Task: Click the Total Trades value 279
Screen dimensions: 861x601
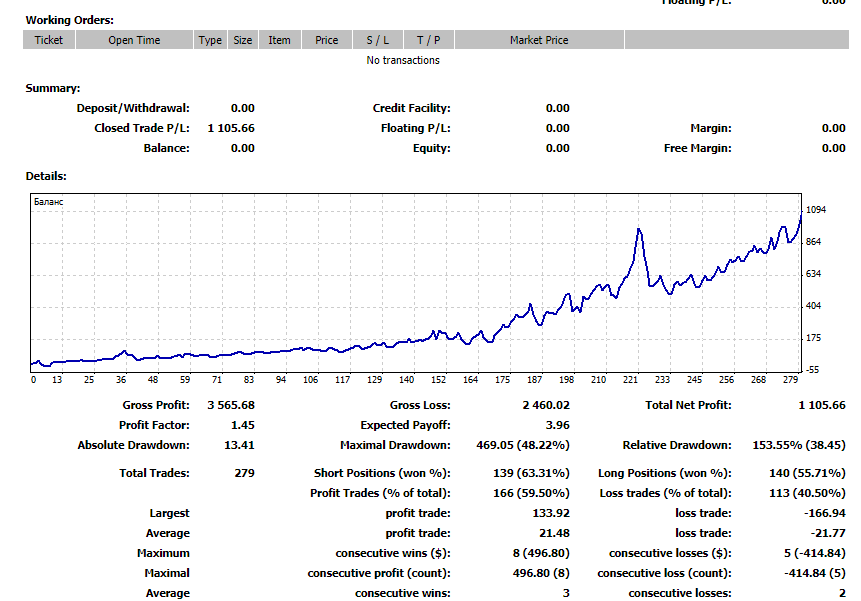Action: pyautogui.click(x=245, y=473)
